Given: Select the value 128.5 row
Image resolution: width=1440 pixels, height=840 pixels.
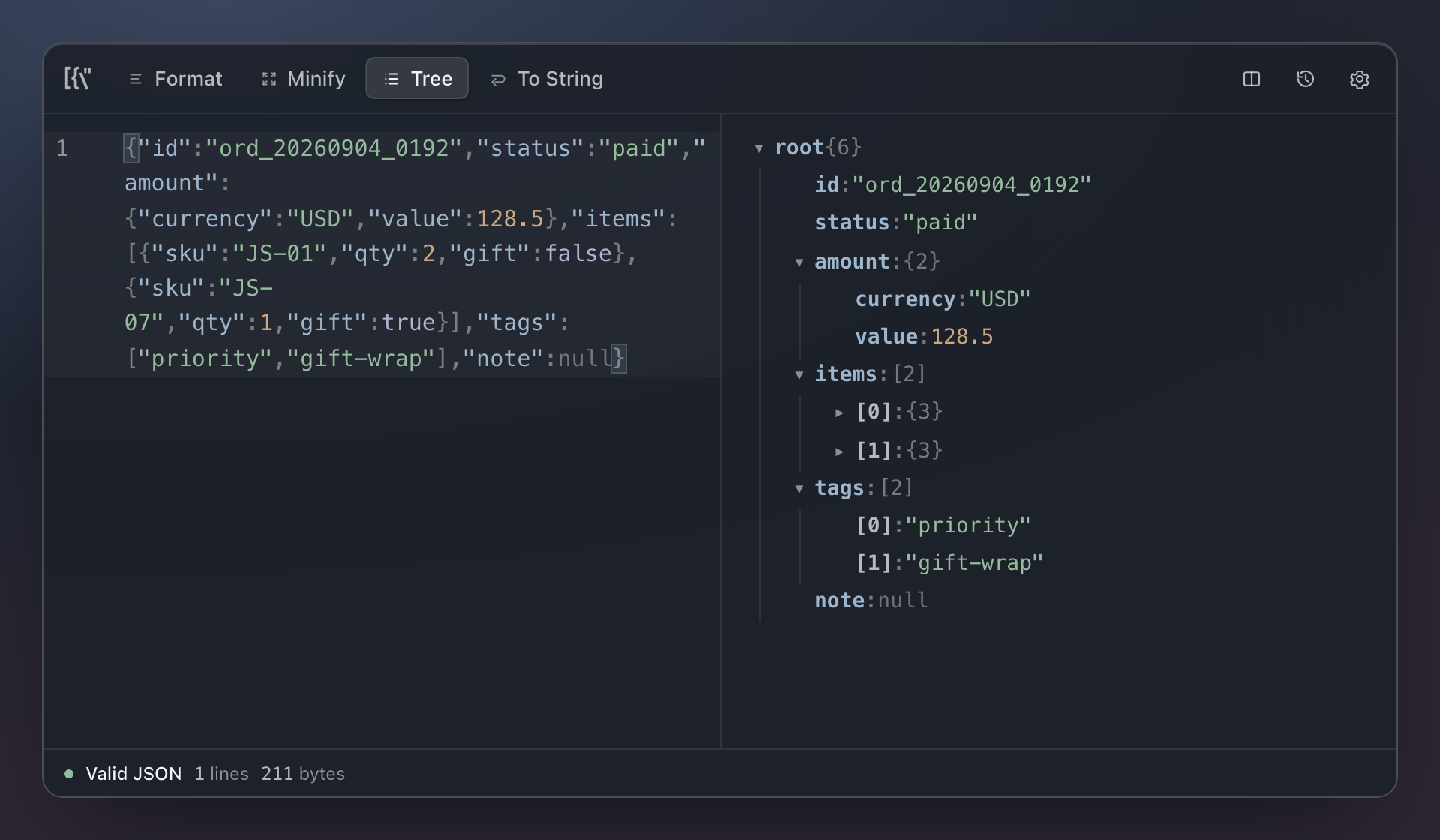Looking at the screenshot, I should point(924,336).
